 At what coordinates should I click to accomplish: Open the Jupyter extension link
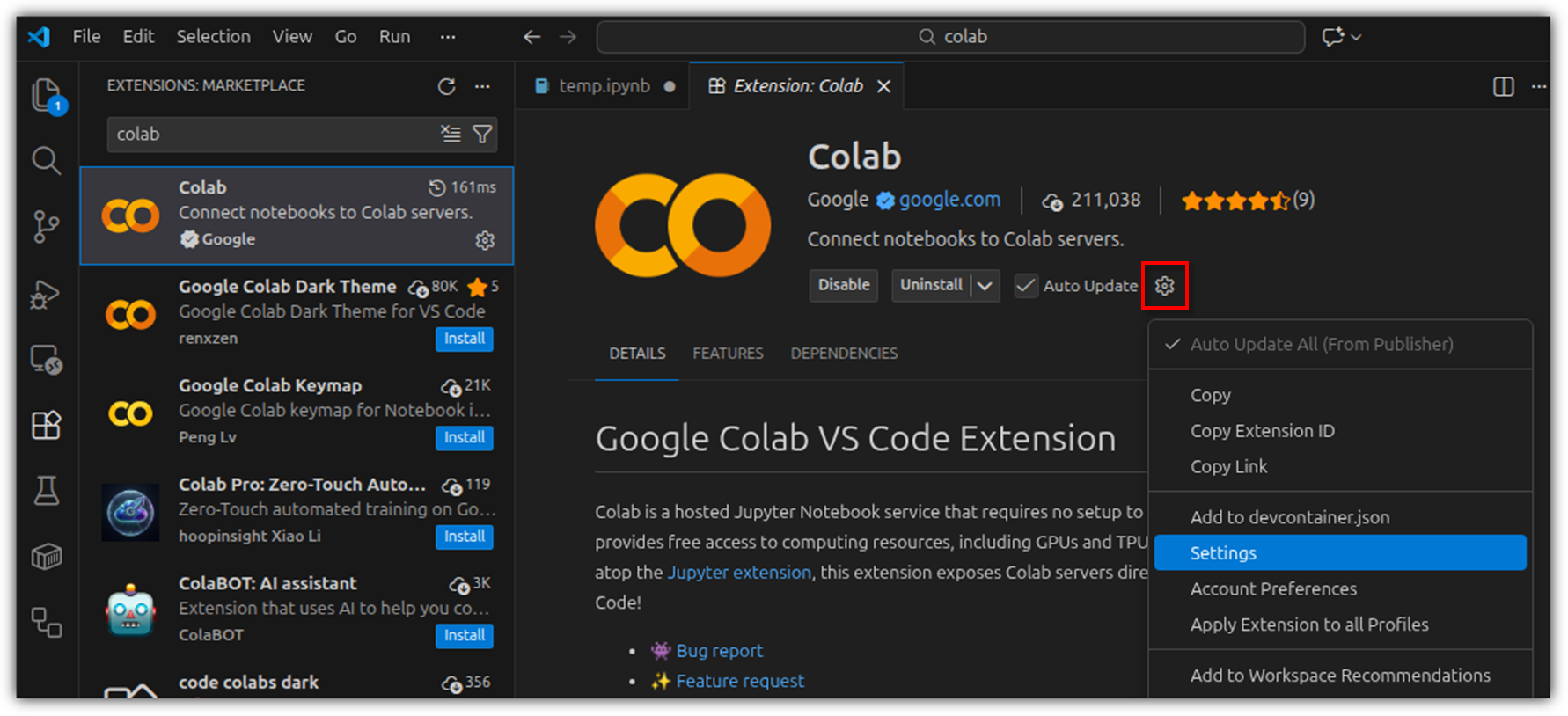click(739, 573)
